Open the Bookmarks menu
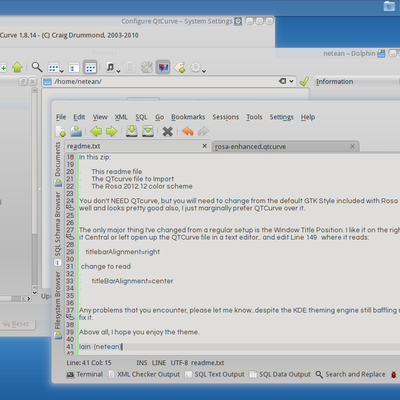This screenshot has height=400, width=400. tap(188, 117)
